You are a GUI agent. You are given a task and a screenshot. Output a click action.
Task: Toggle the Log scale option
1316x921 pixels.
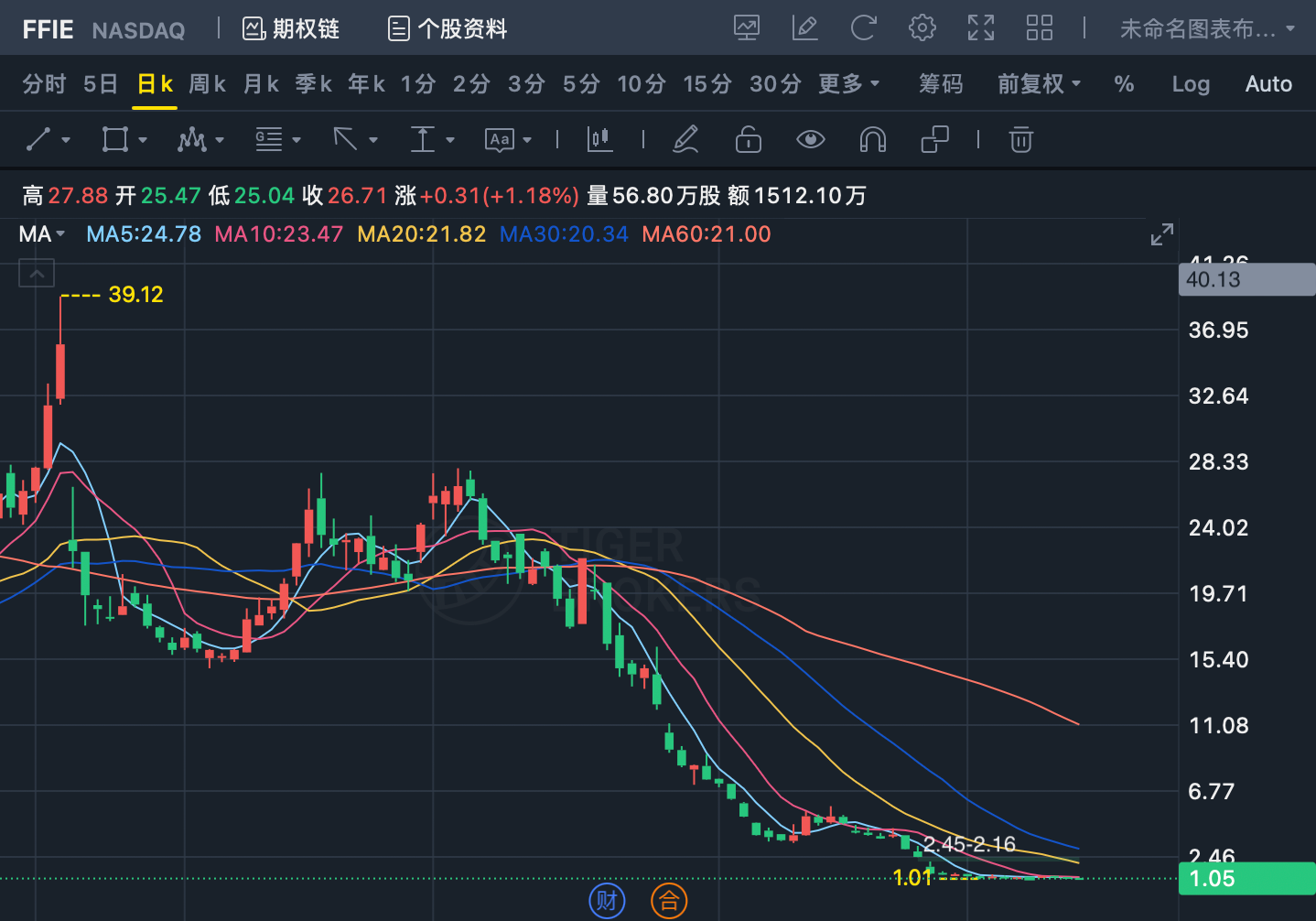[1191, 84]
